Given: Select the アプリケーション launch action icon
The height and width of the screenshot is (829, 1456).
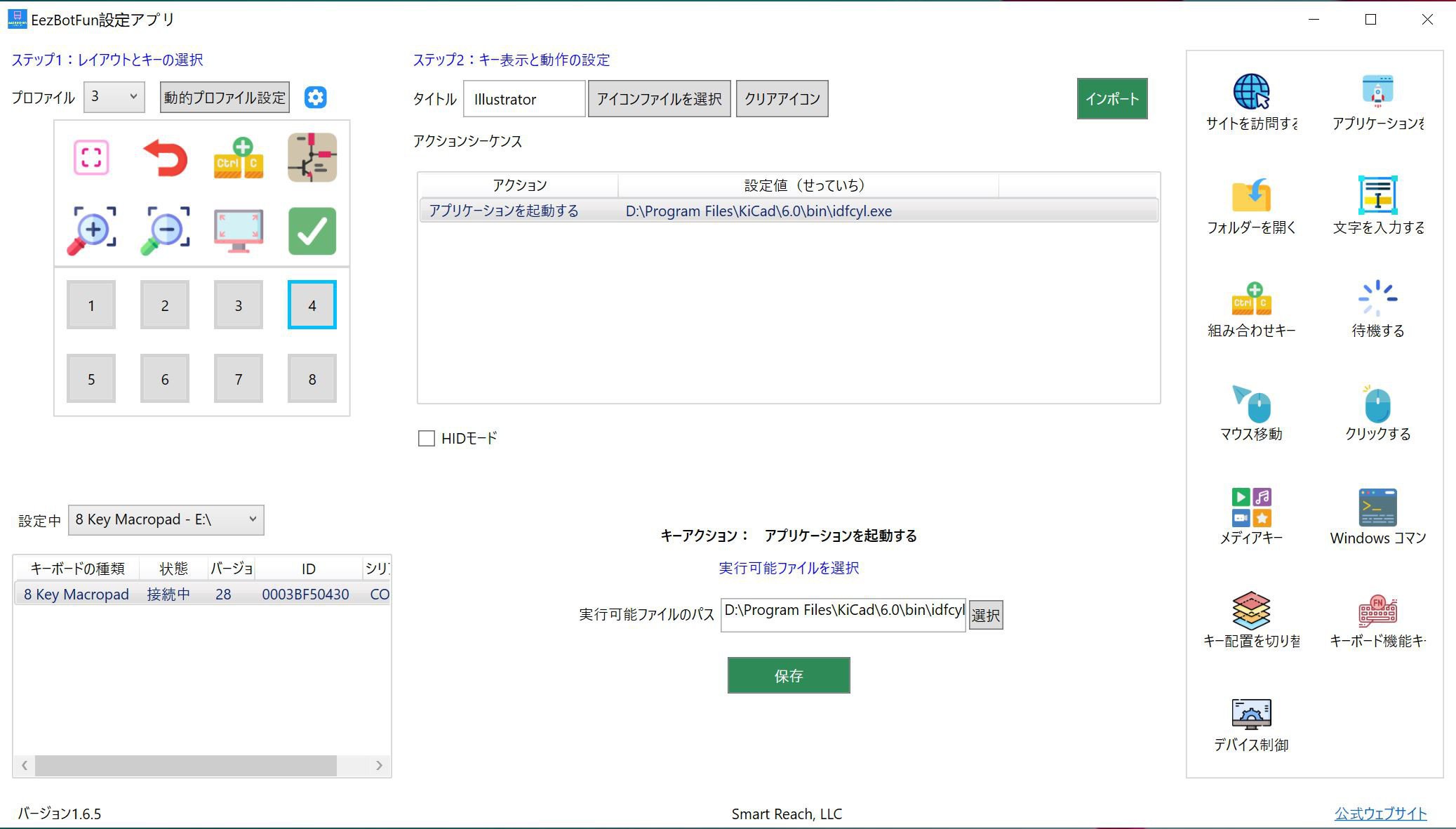Looking at the screenshot, I should pos(1377,91).
